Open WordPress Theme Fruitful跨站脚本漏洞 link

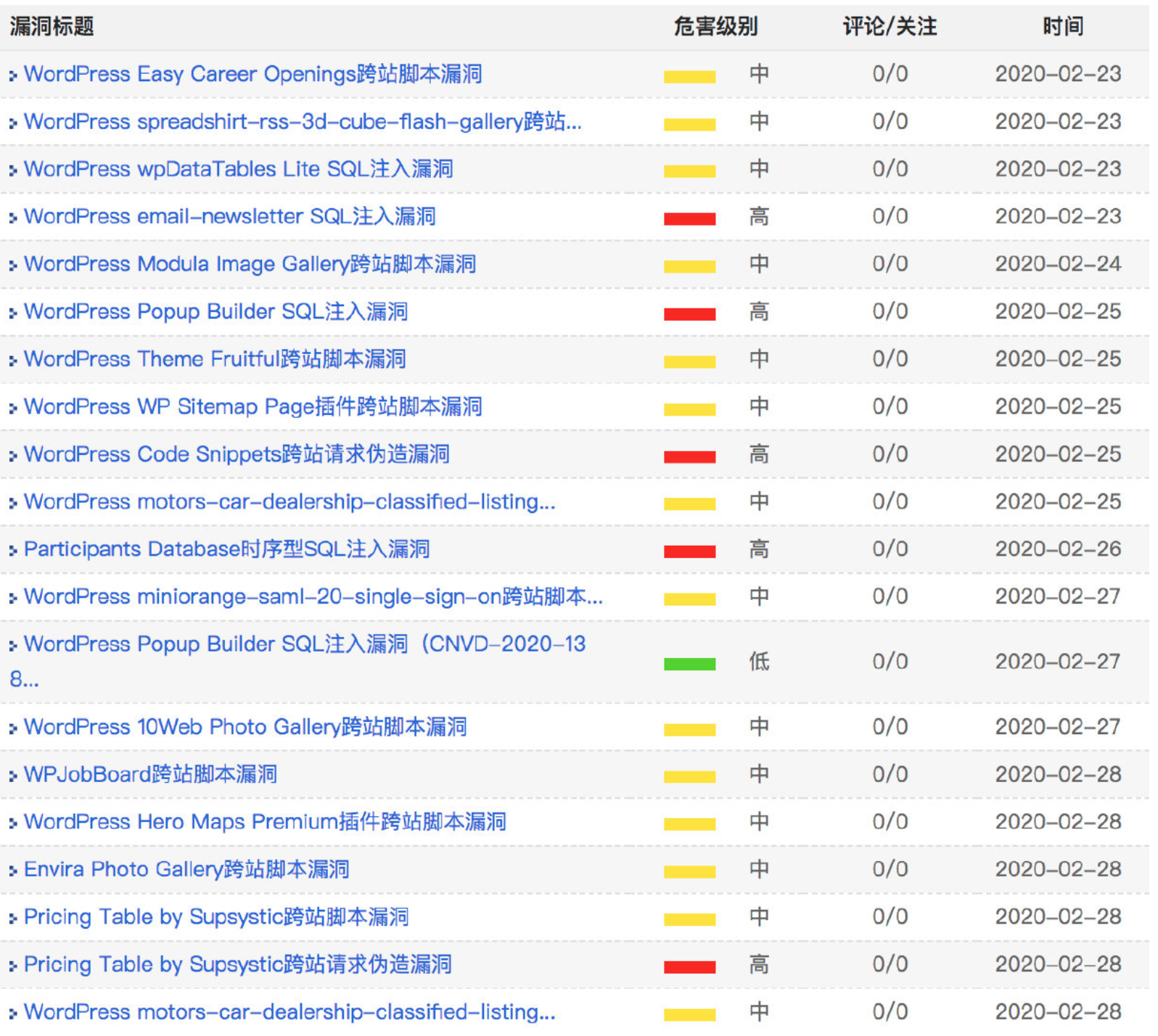pyautogui.click(x=215, y=359)
